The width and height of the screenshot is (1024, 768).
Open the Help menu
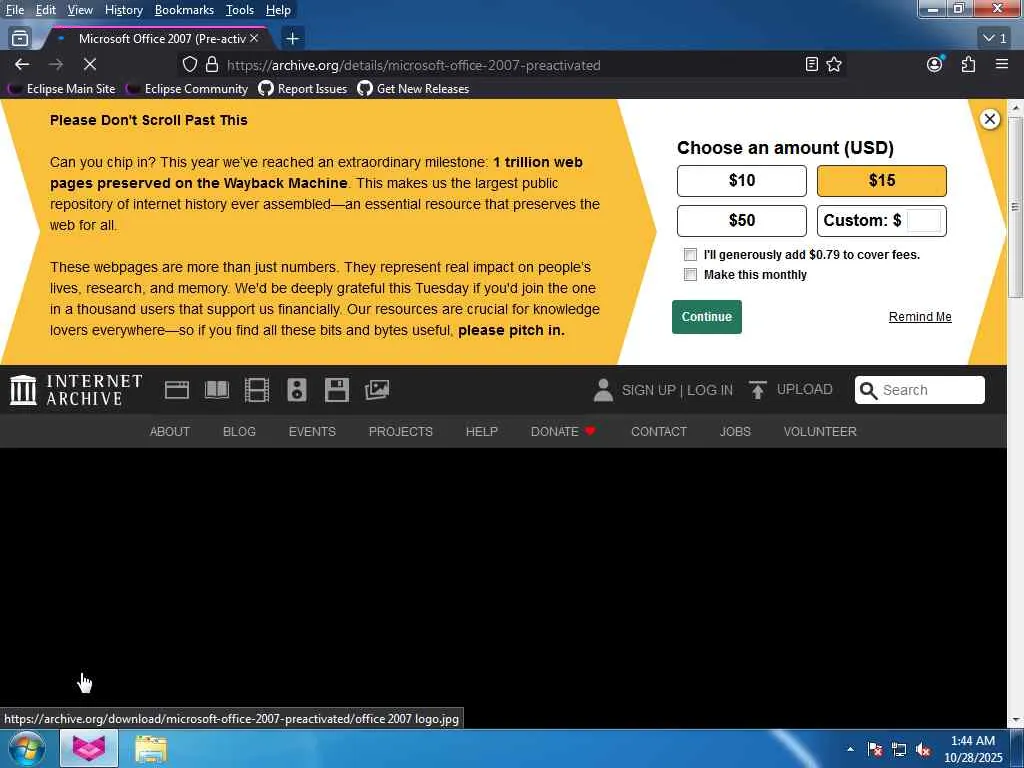click(x=278, y=10)
